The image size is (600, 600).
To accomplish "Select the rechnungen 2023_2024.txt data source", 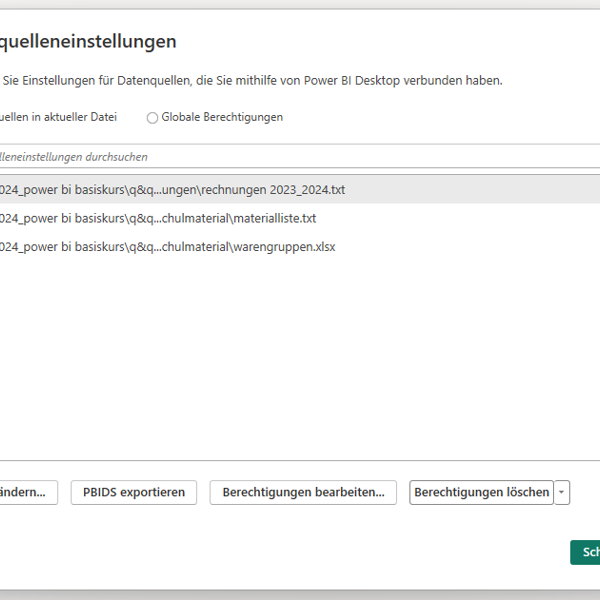I will (300, 189).
